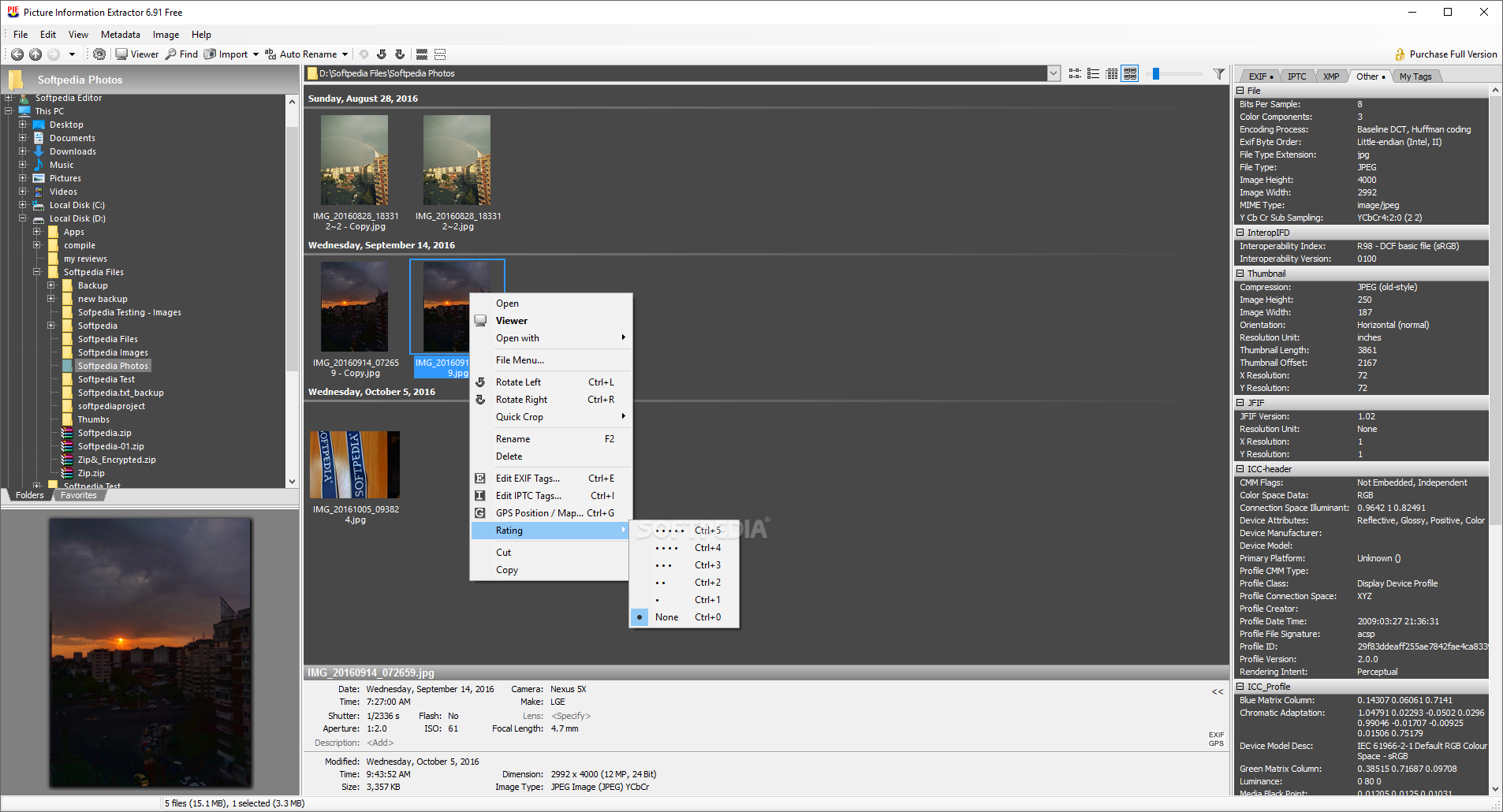Click the <Specify> lens link

click(x=571, y=716)
